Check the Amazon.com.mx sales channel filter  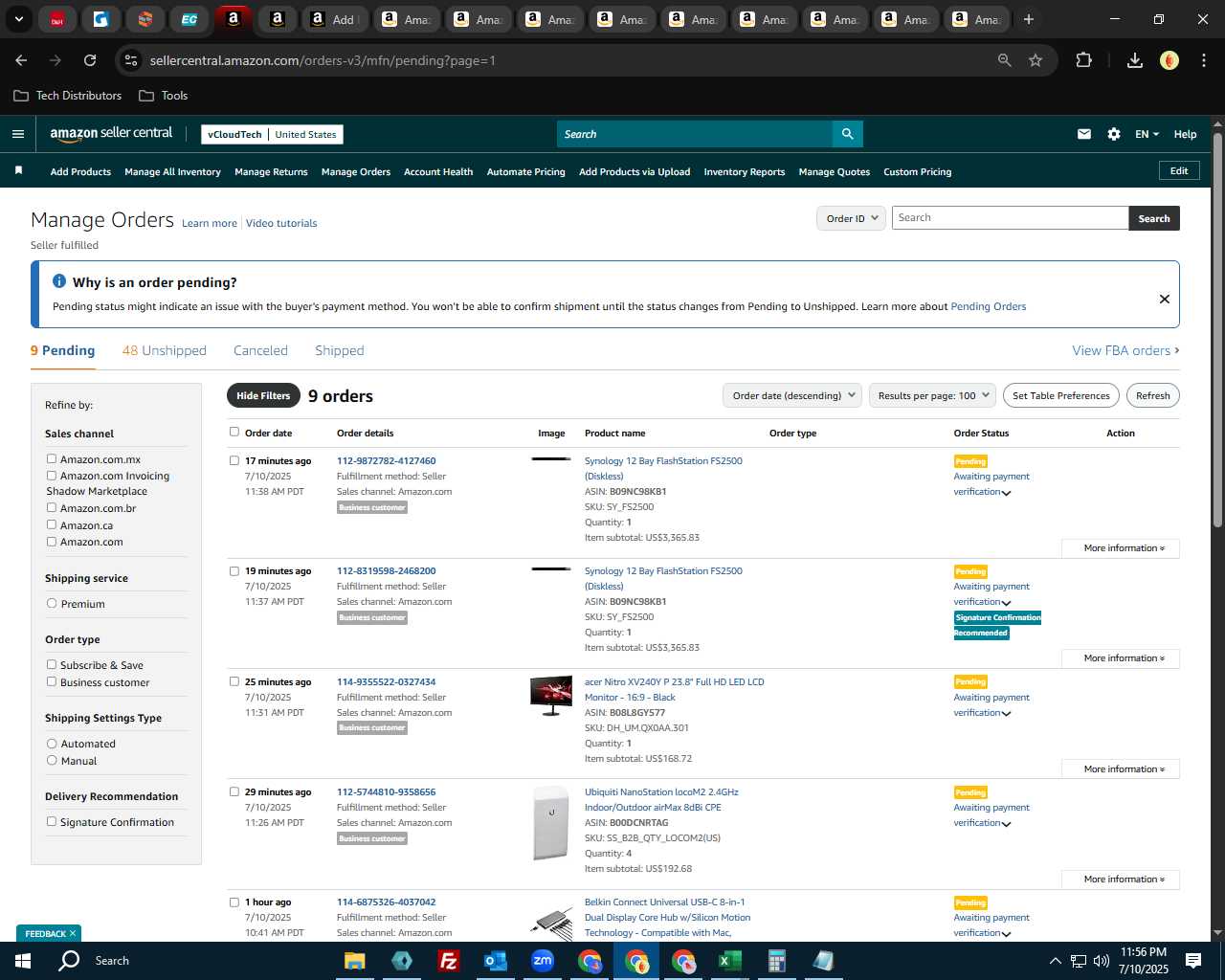pyautogui.click(x=52, y=459)
